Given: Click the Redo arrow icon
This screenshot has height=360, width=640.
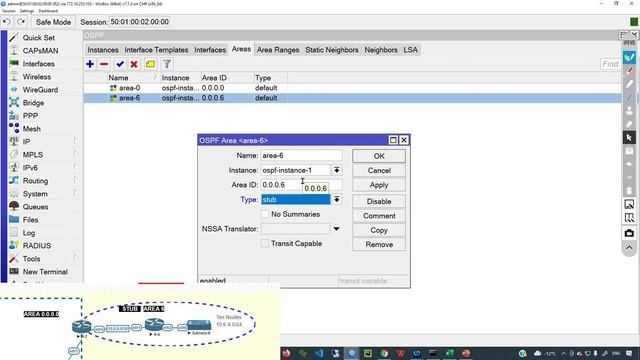Looking at the screenshot, I should coord(21,22).
